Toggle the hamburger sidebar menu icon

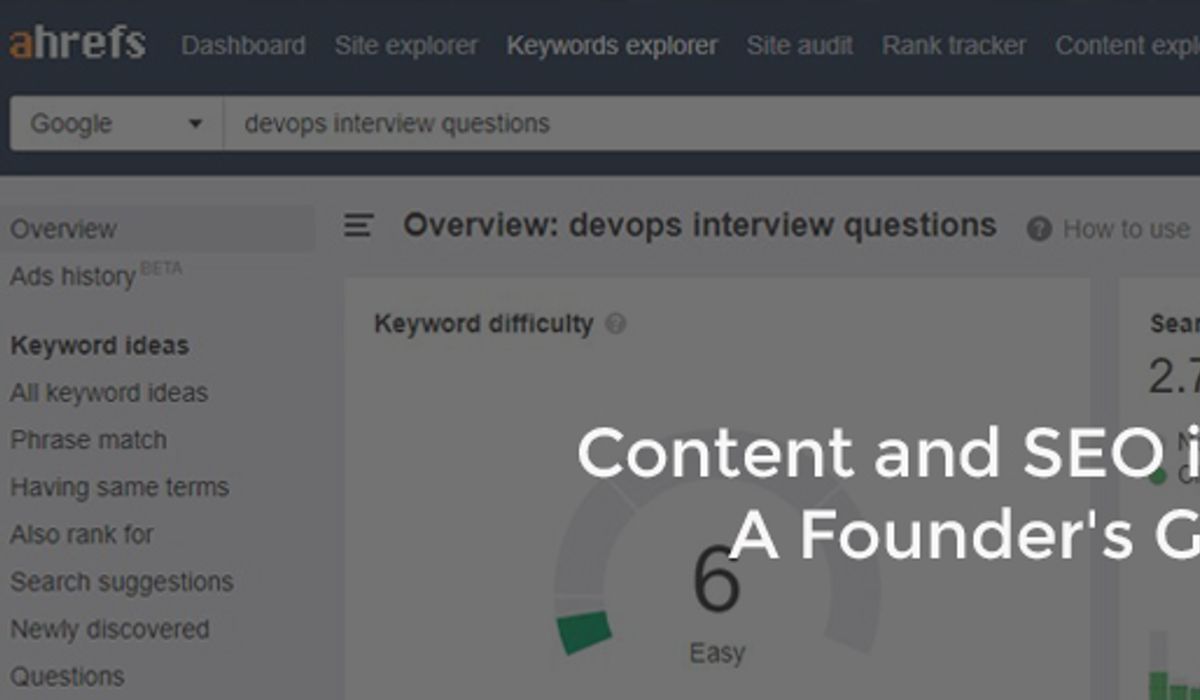coord(359,226)
